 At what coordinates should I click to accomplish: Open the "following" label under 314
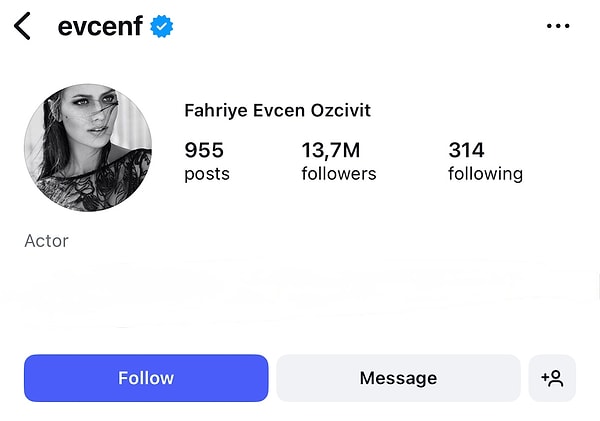(x=485, y=174)
